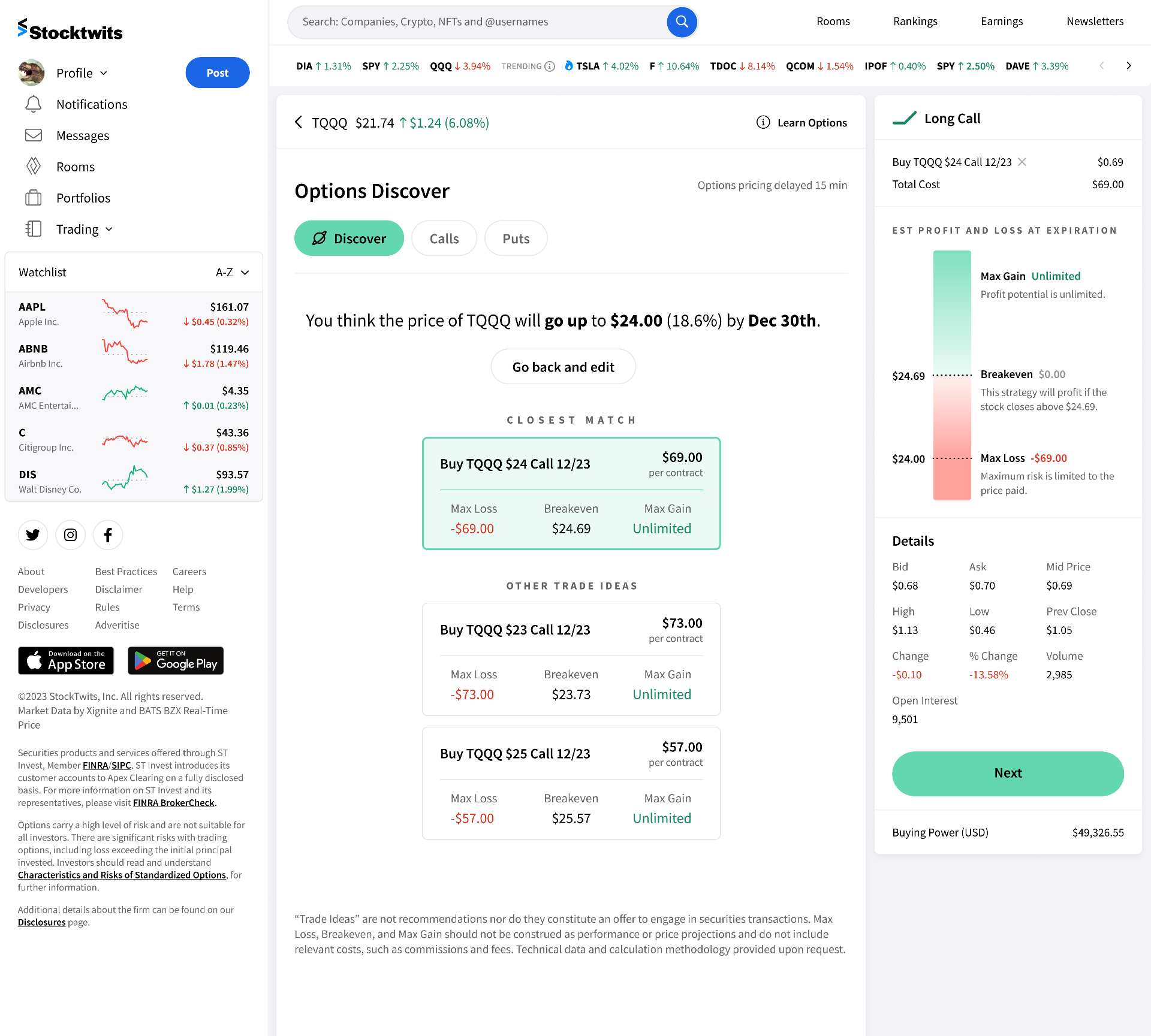This screenshot has width=1151, height=1036.
Task: Click the search magnifying glass icon
Action: point(681,22)
